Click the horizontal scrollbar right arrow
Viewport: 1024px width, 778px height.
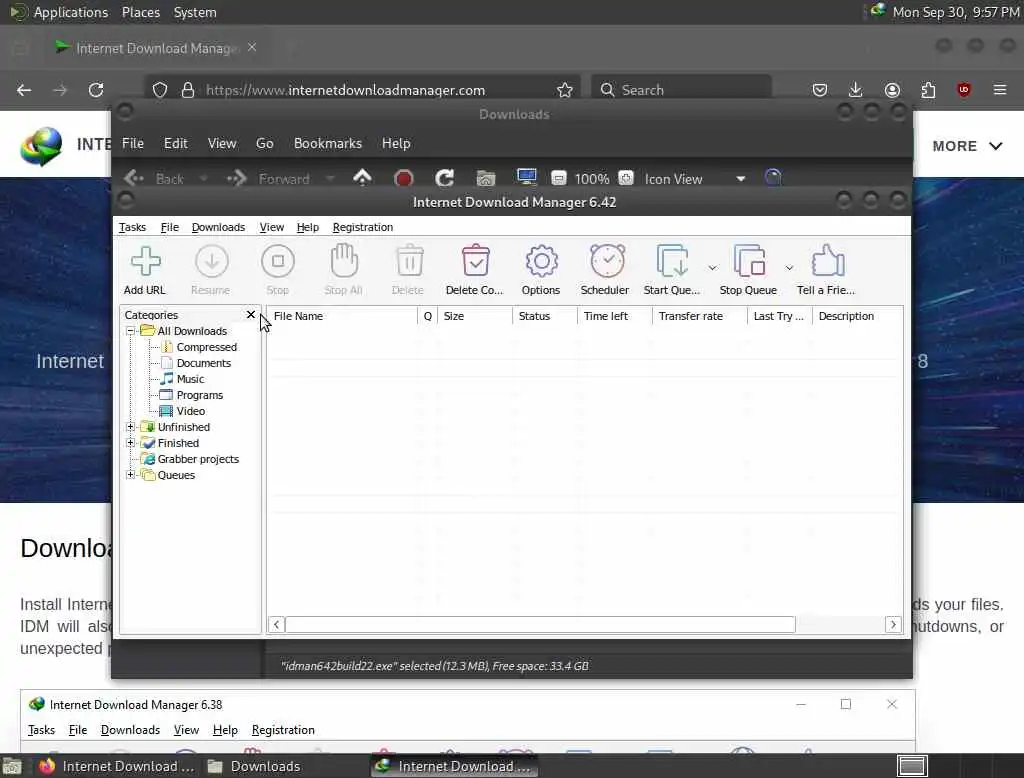click(893, 625)
